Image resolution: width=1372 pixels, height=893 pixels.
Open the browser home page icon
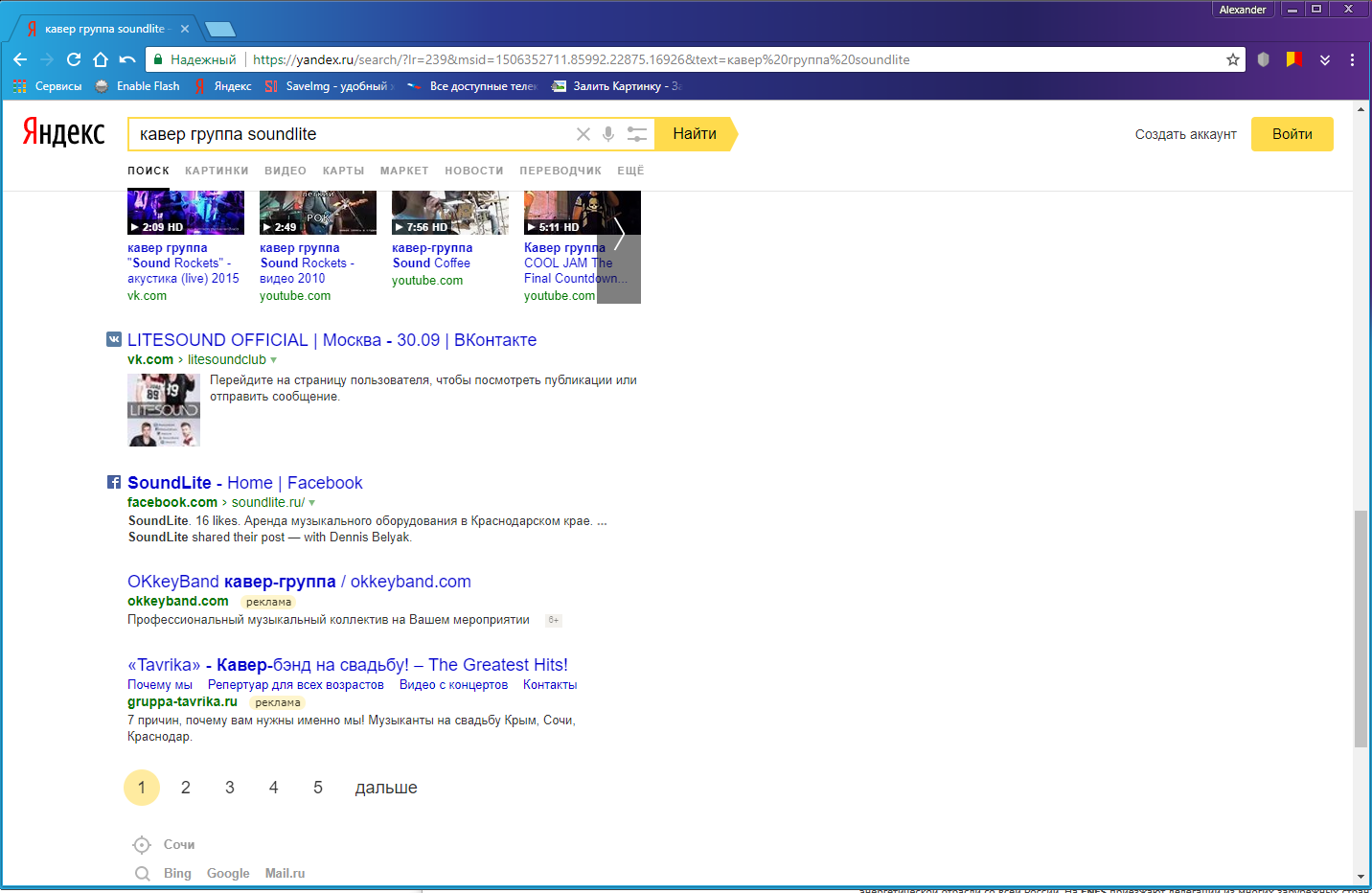(x=101, y=59)
